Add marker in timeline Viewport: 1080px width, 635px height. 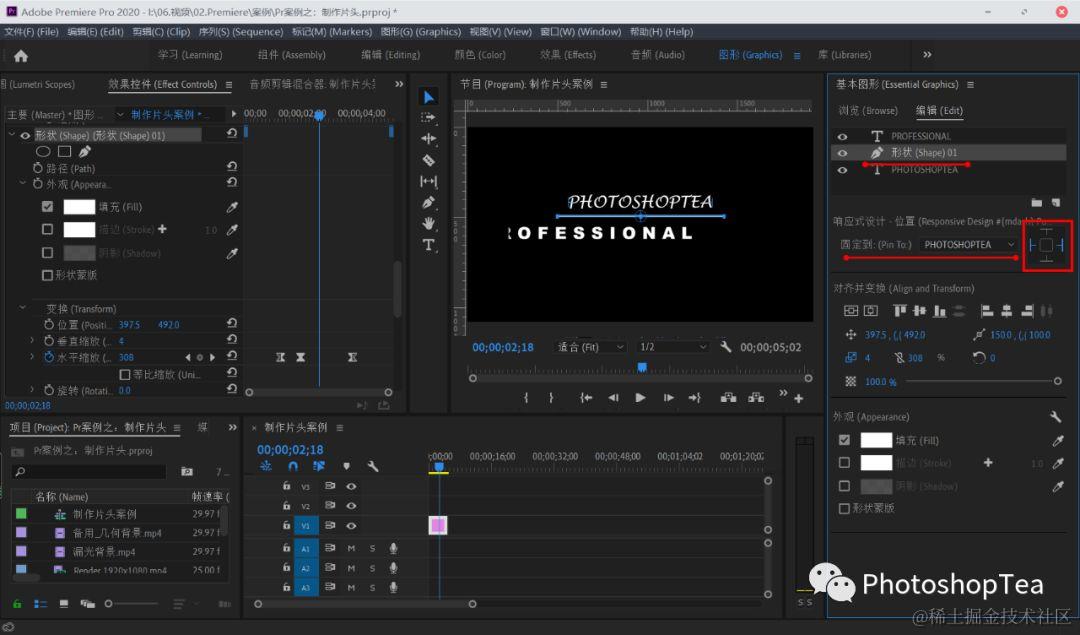tap(346, 466)
